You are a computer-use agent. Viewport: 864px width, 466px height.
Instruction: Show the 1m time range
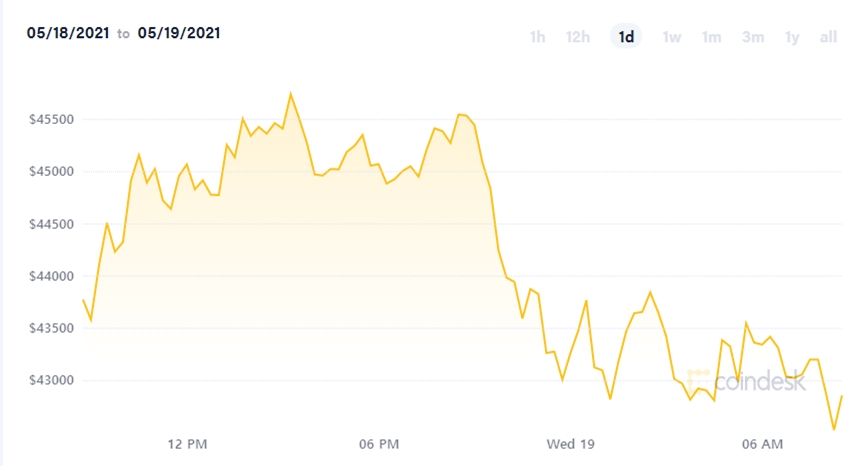[x=711, y=38]
